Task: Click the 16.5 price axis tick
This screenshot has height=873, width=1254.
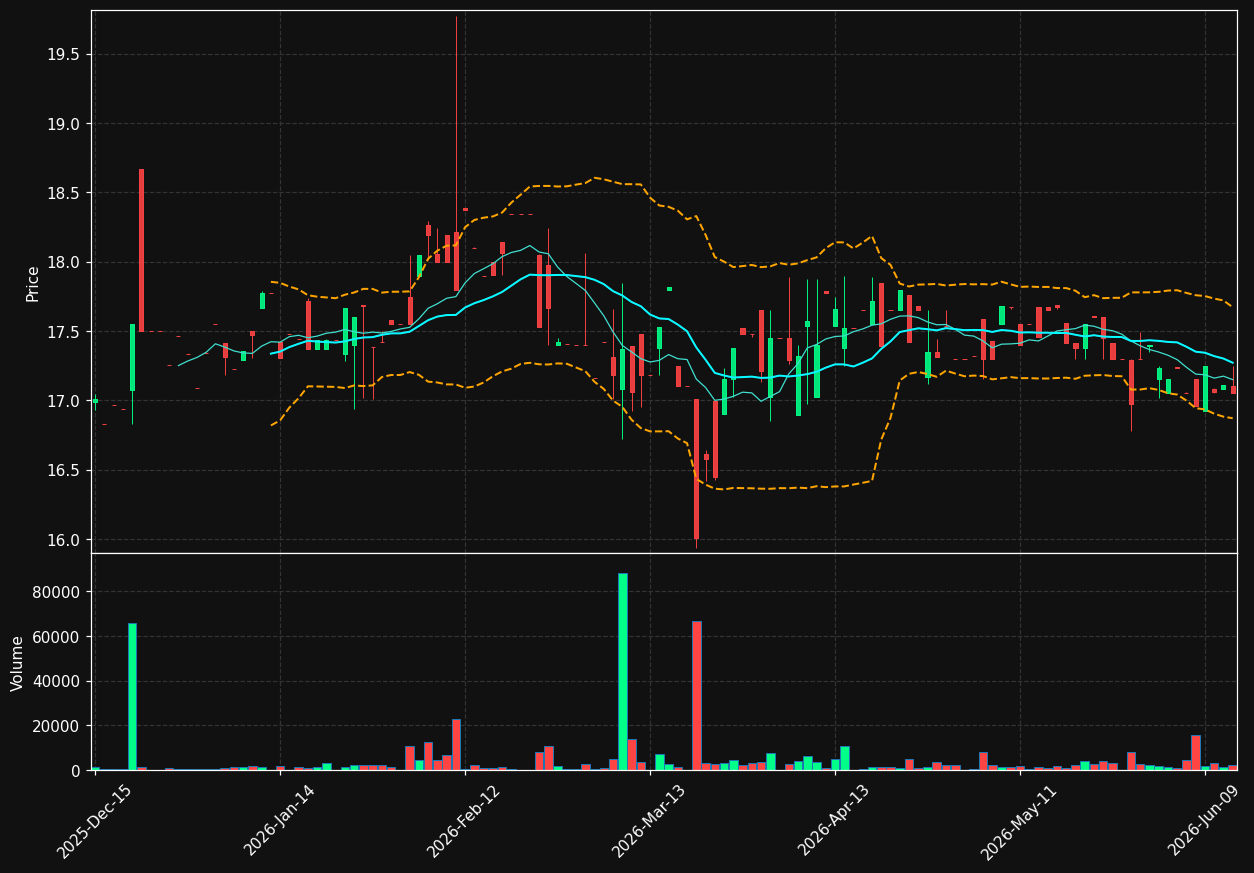Action: [x=63, y=471]
